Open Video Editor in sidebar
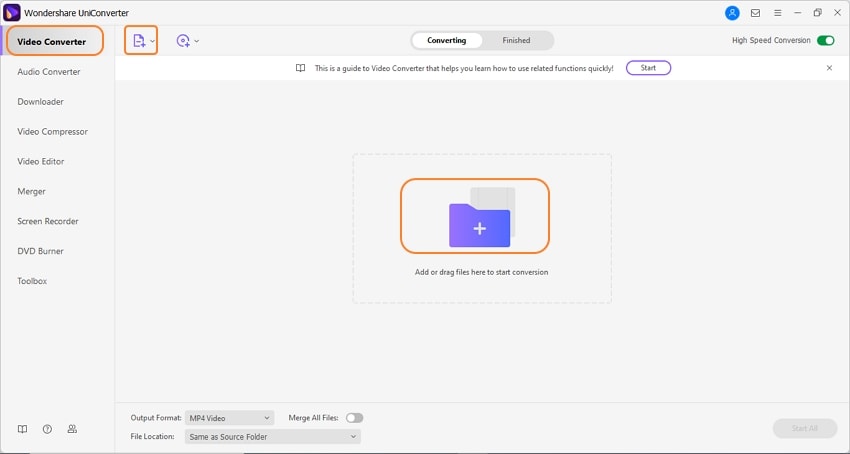Image resolution: width=850 pixels, height=454 pixels. (41, 161)
